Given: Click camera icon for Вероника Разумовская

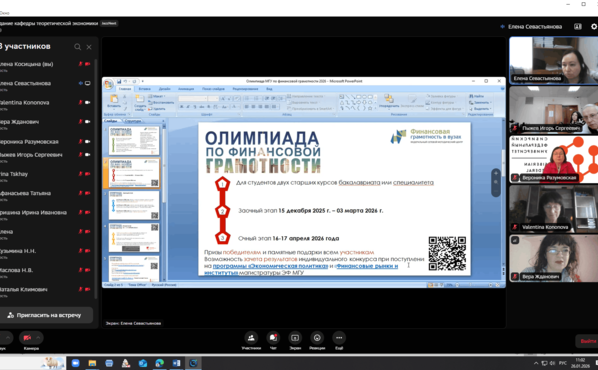Looking at the screenshot, I should 87,142.
